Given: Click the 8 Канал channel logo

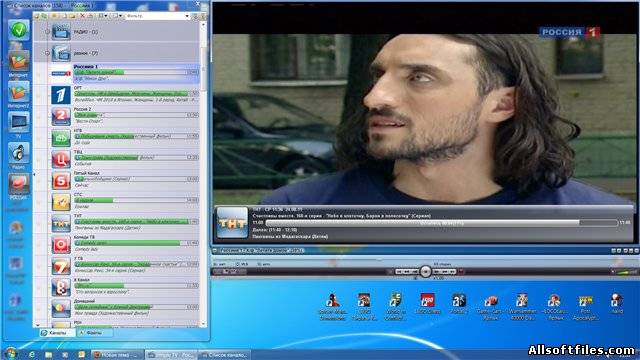Looking at the screenshot, I should [61, 287].
